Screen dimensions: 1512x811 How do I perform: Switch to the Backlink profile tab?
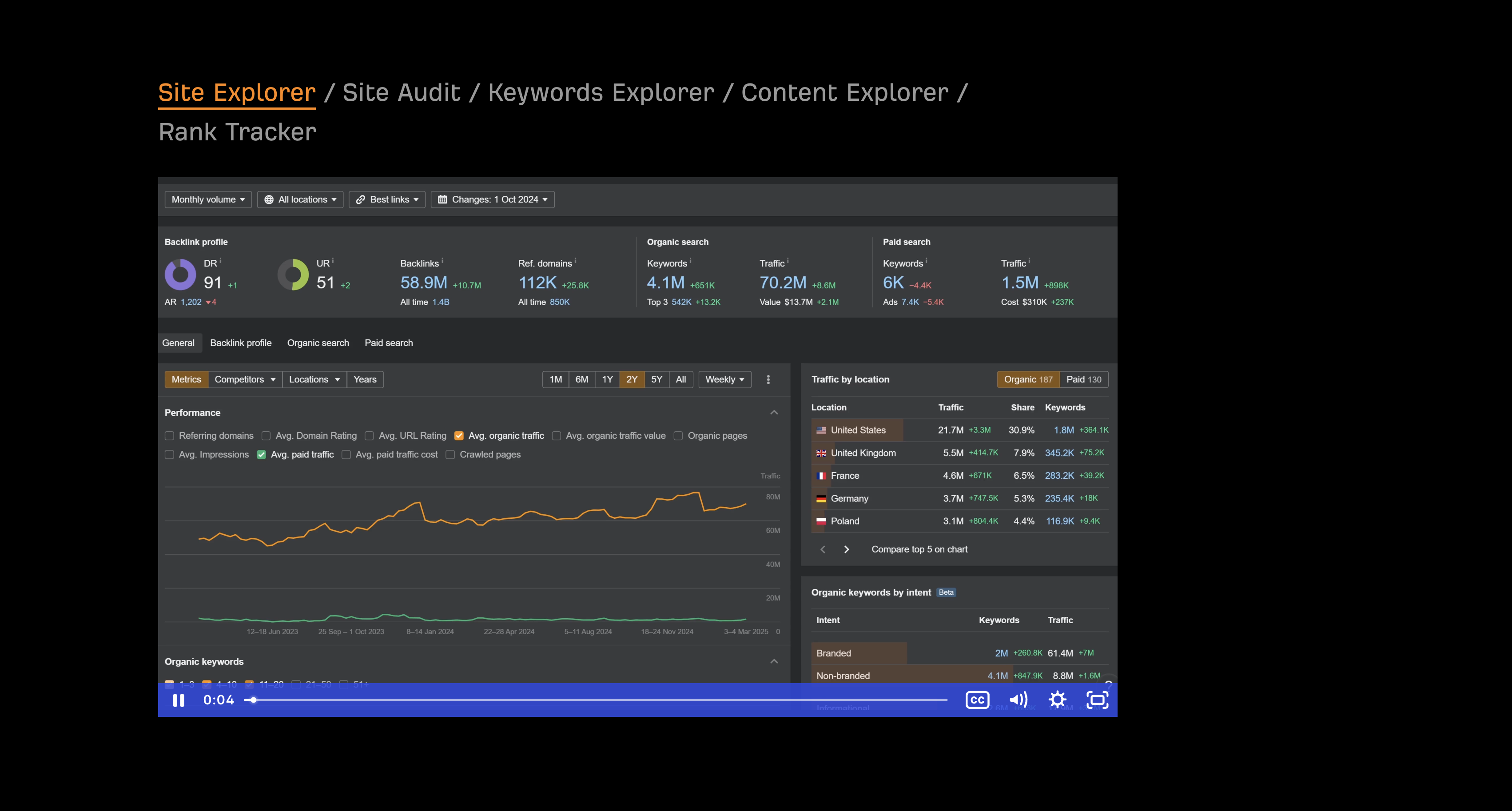click(x=241, y=343)
